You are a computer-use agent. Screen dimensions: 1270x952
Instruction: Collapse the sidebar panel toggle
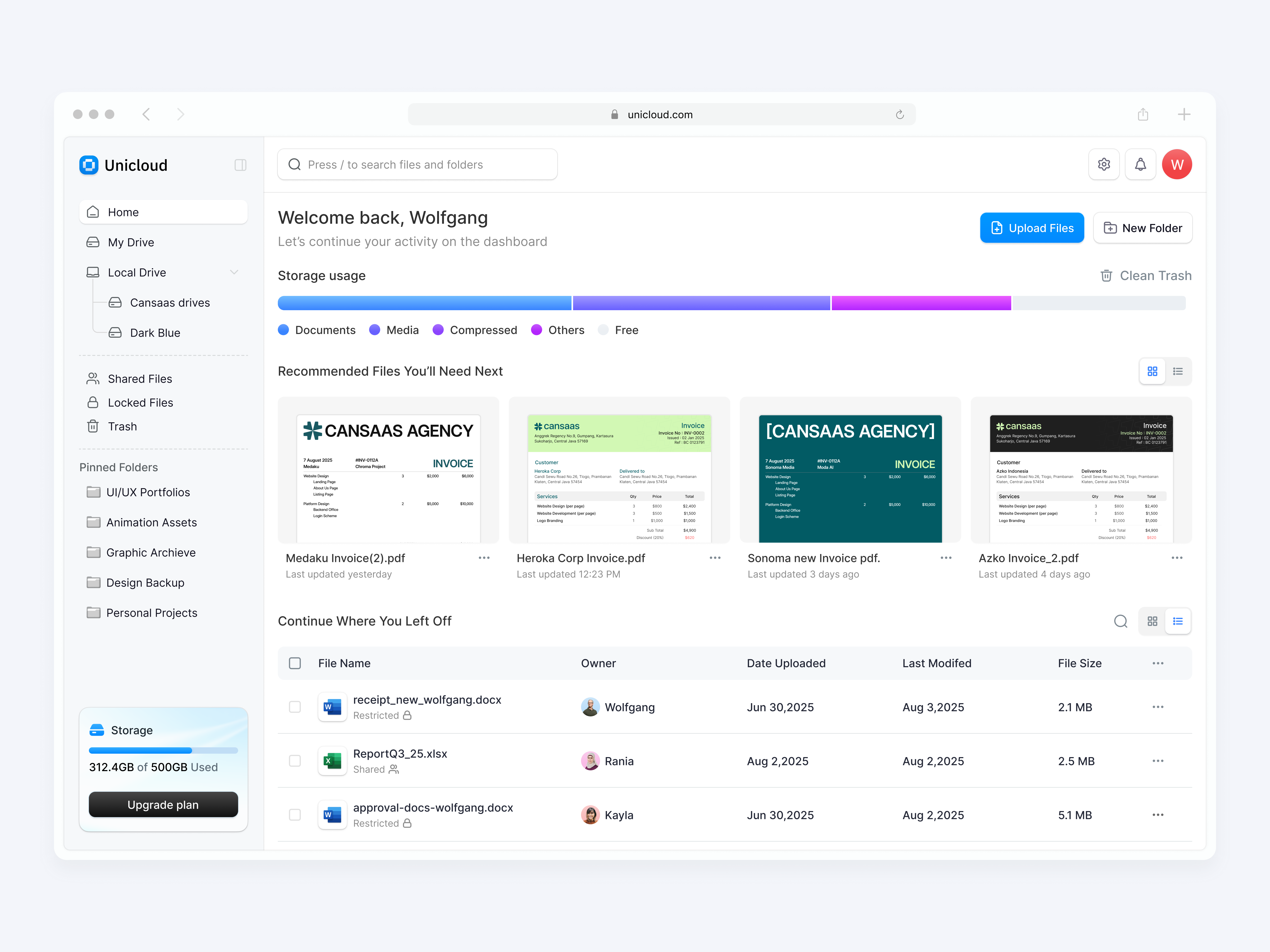241,165
